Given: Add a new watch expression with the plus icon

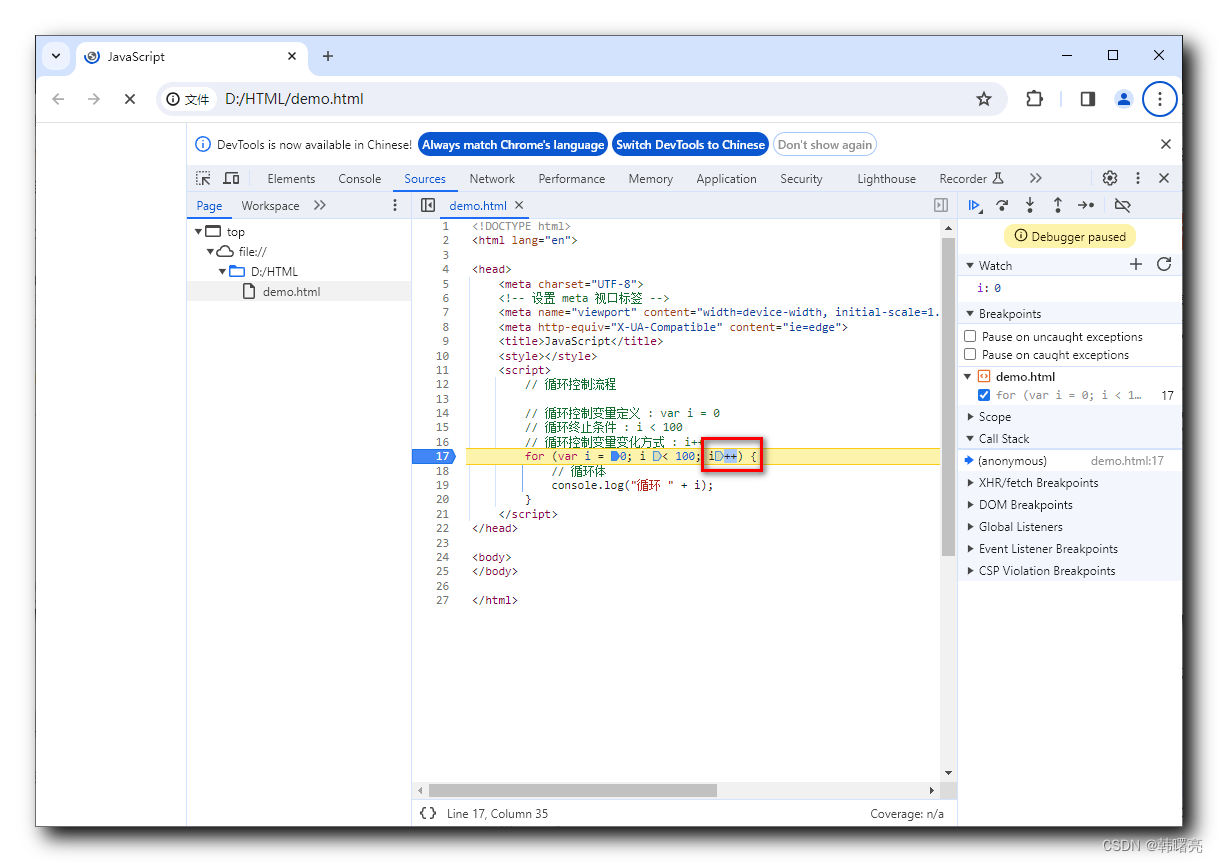Looking at the screenshot, I should pos(1136,264).
